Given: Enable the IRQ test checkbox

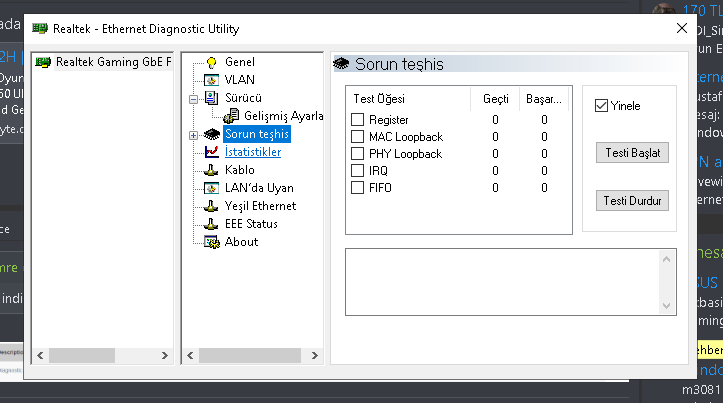Looking at the screenshot, I should [x=357, y=171].
